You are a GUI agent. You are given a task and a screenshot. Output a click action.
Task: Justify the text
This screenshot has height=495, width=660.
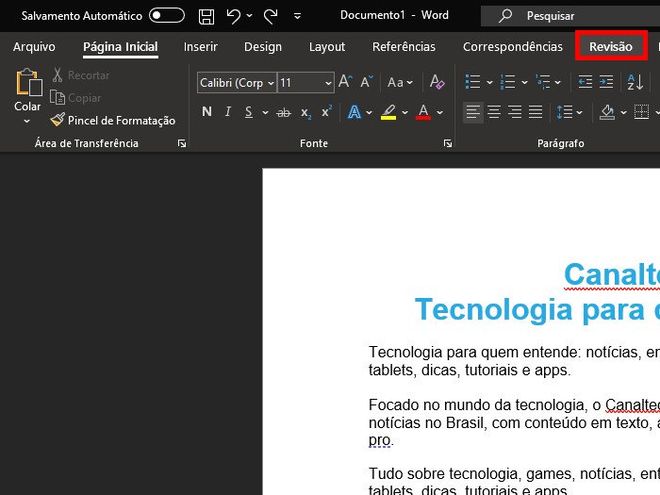tap(535, 112)
